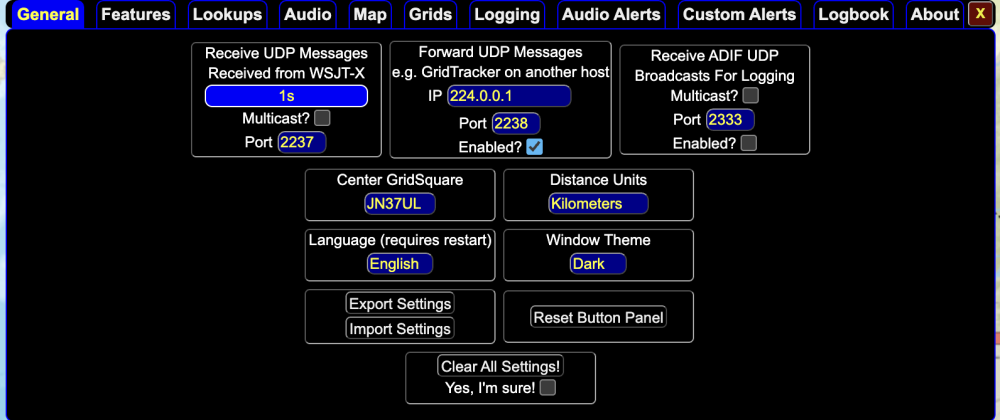
Task: Open the Features tab
Action: [x=136, y=15]
